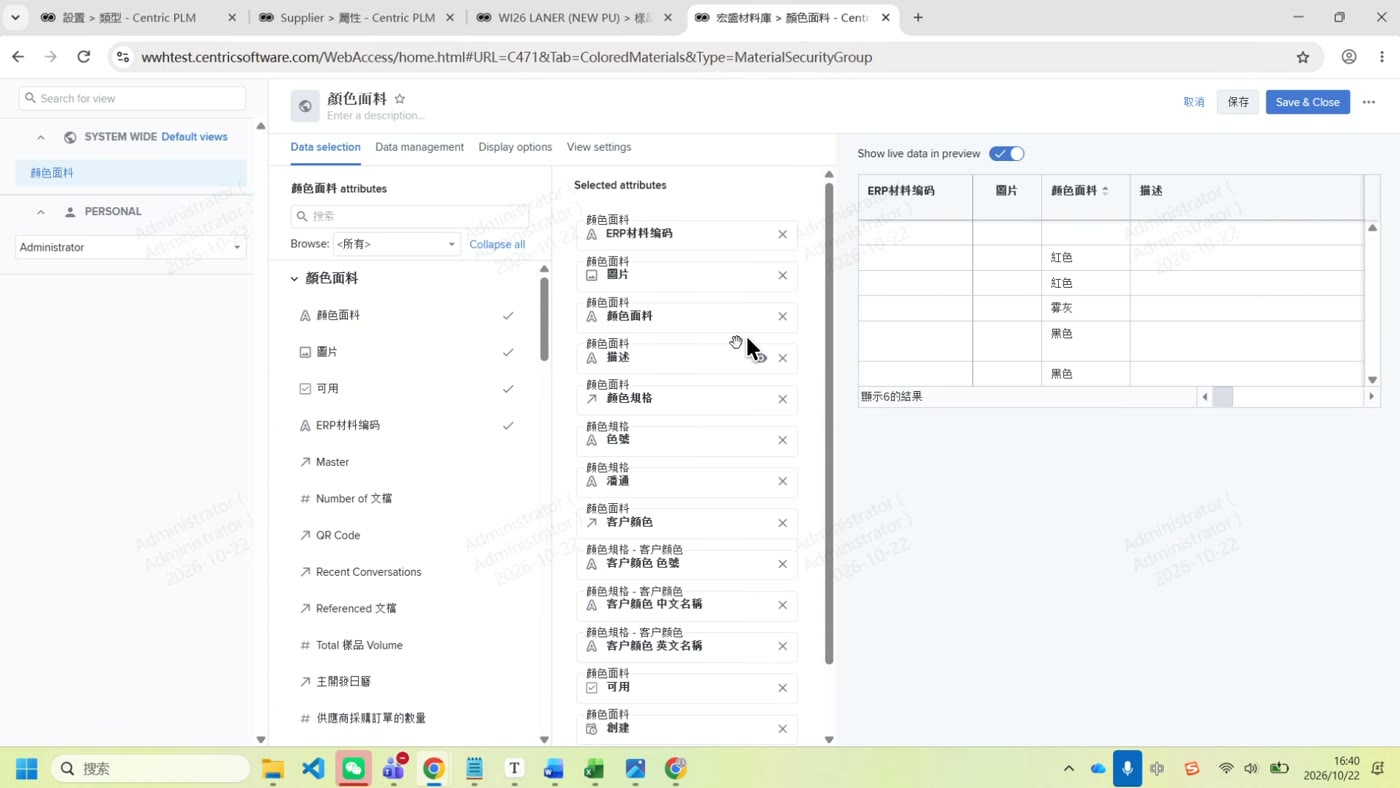The image size is (1400, 788).
Task: Toggle the ERP材料编码 attribute checkmark
Action: (x=508, y=425)
